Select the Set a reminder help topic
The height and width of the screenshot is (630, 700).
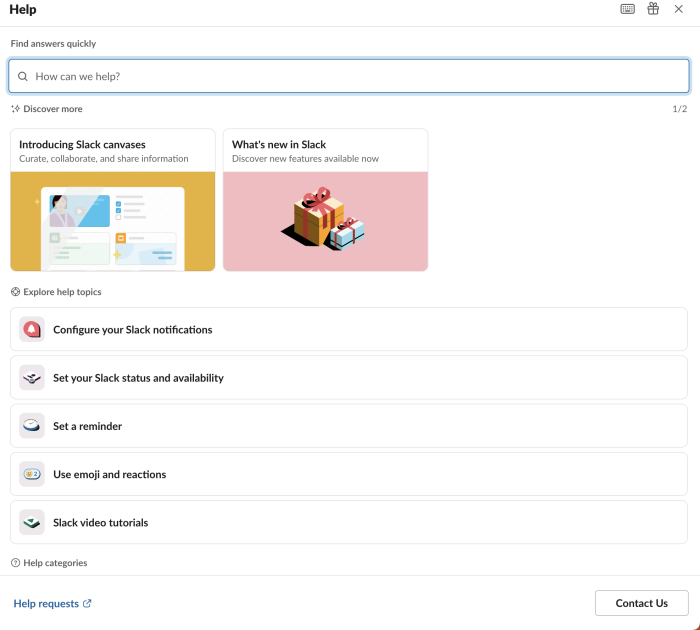pyautogui.click(x=349, y=426)
